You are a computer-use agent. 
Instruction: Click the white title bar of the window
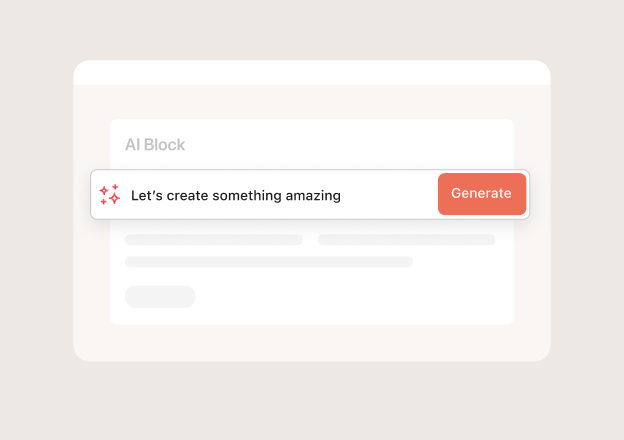tap(311, 73)
